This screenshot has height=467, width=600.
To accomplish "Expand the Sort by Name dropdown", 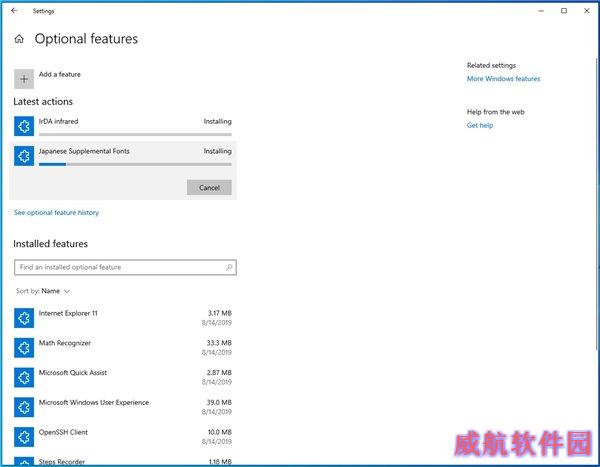I will pos(43,291).
